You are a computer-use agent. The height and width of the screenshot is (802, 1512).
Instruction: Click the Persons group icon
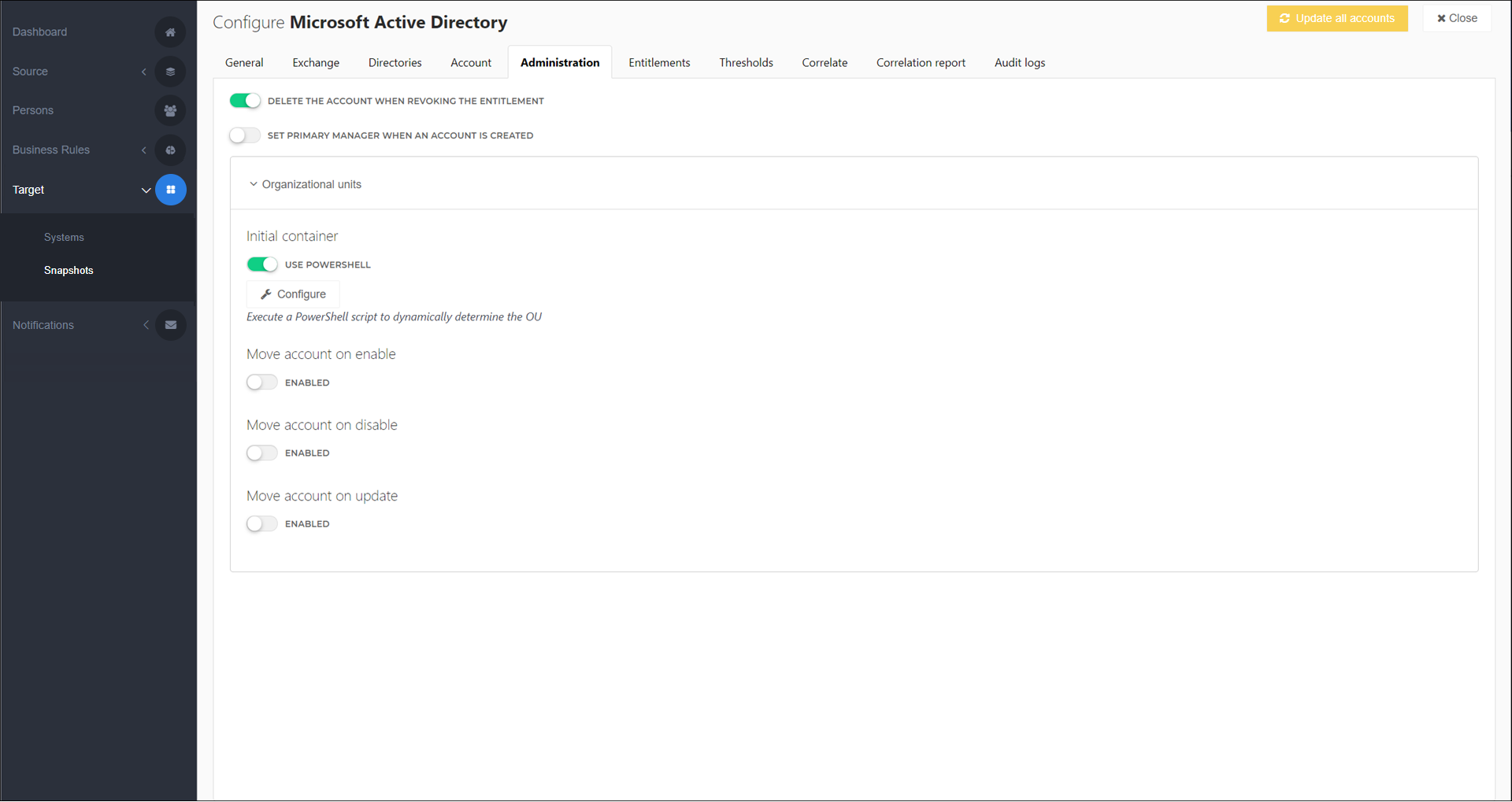[x=170, y=111]
